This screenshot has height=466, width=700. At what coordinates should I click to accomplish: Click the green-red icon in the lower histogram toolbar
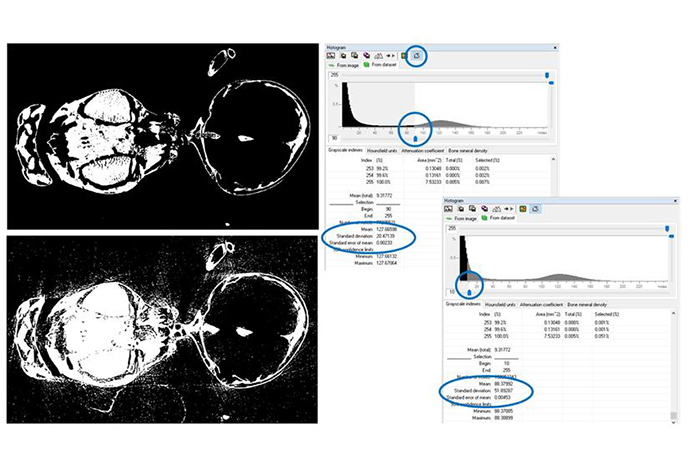coord(521,209)
